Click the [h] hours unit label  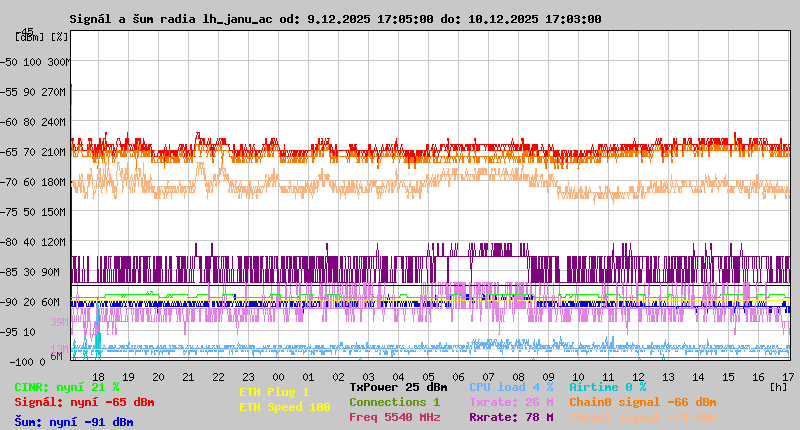(778, 386)
